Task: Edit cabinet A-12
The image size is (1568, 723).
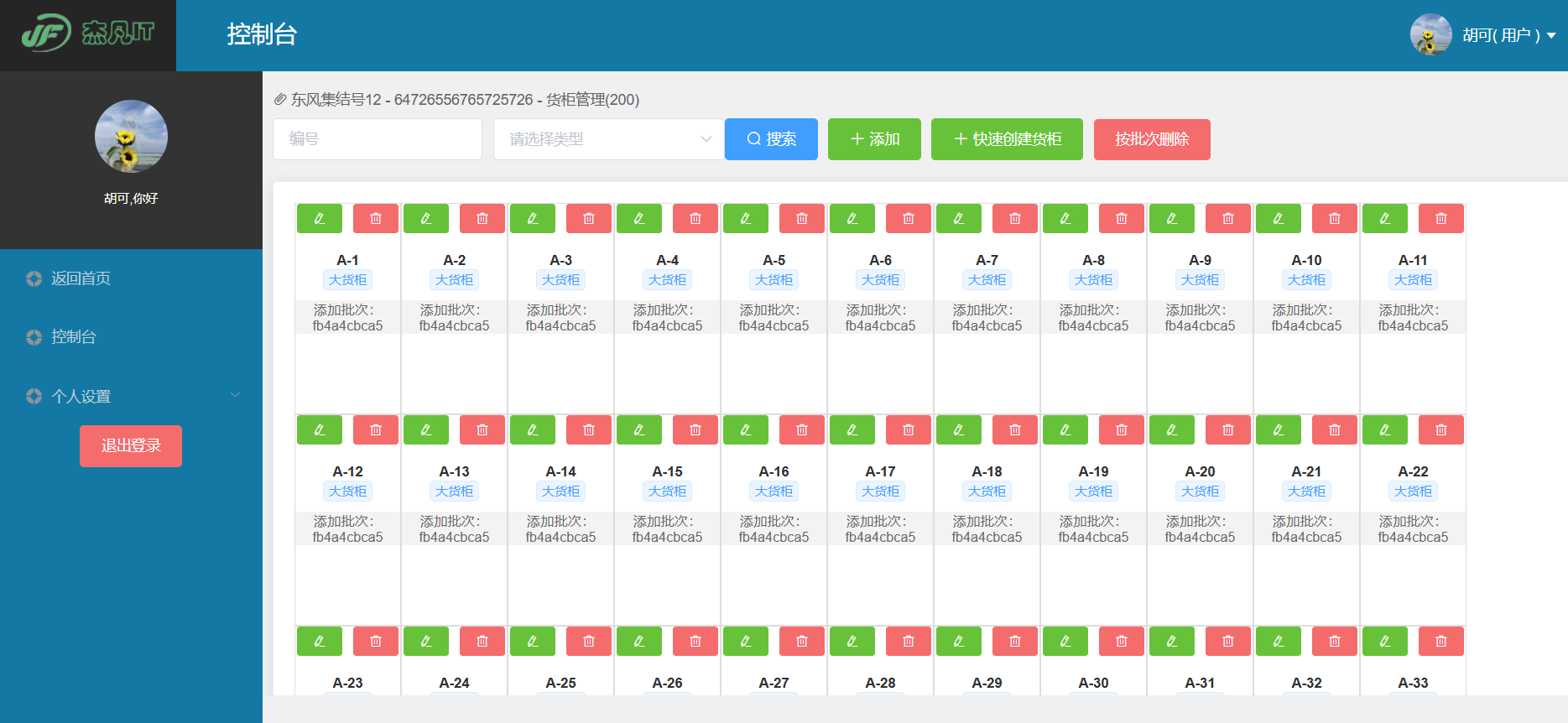Action: [320, 429]
